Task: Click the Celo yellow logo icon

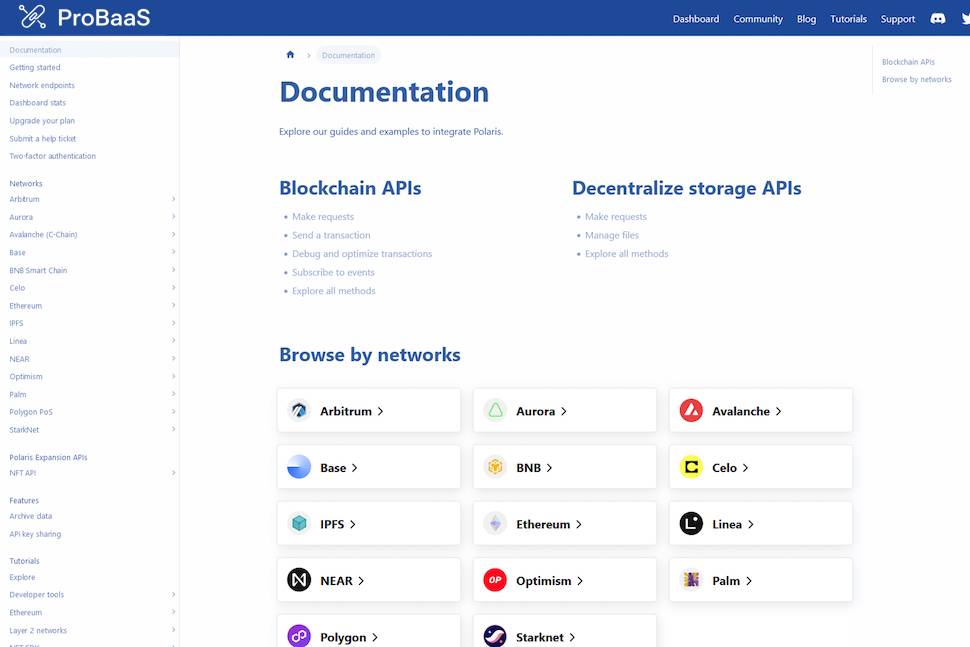Action: click(691, 467)
